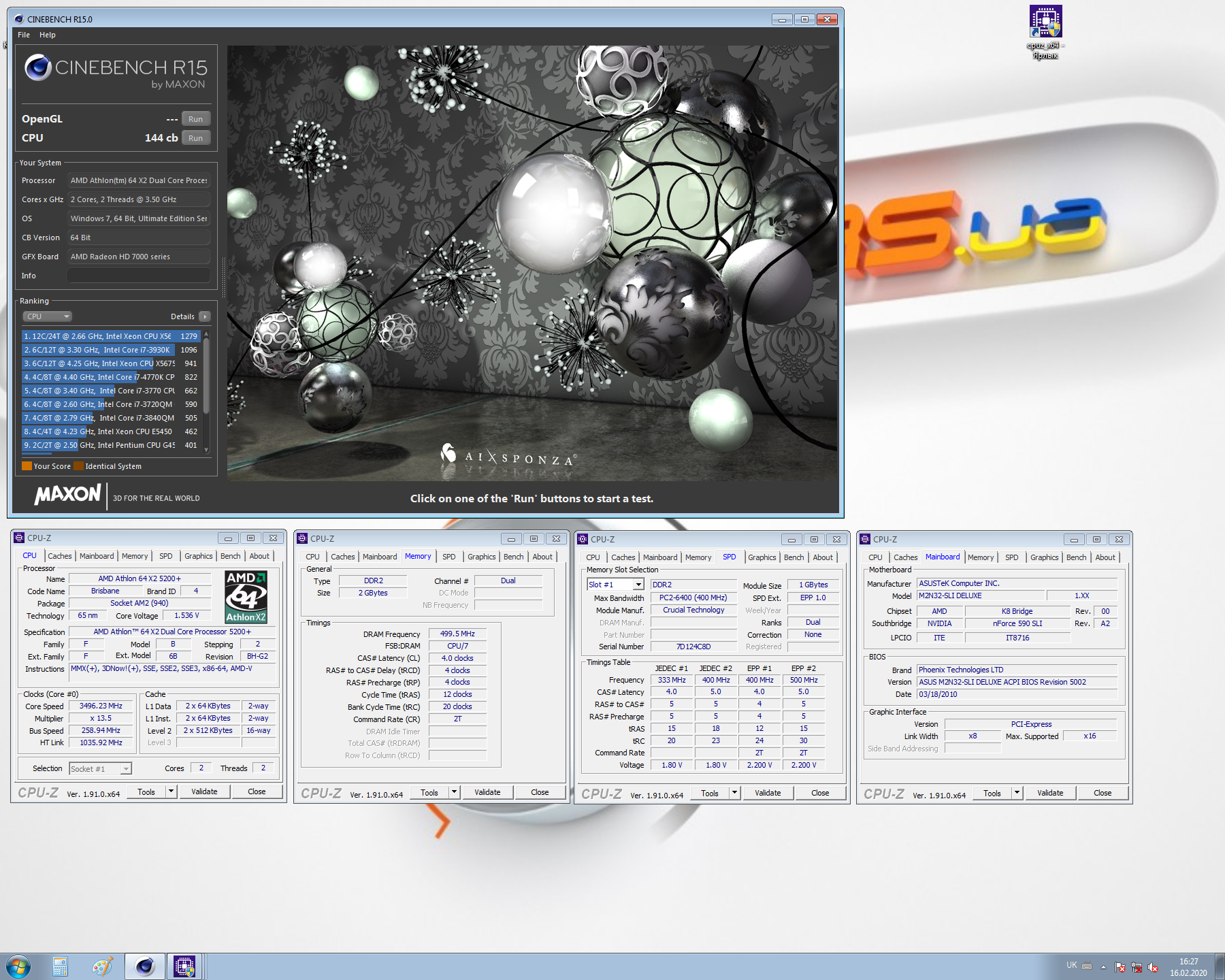1225x980 pixels.
Task: Run the CPU benchmark
Action: [x=196, y=138]
